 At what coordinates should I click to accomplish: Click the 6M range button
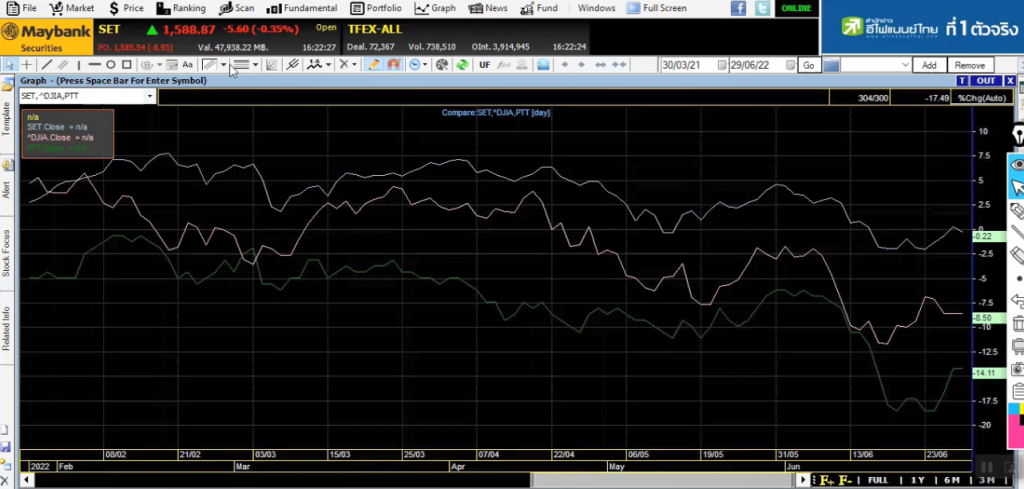click(x=952, y=481)
